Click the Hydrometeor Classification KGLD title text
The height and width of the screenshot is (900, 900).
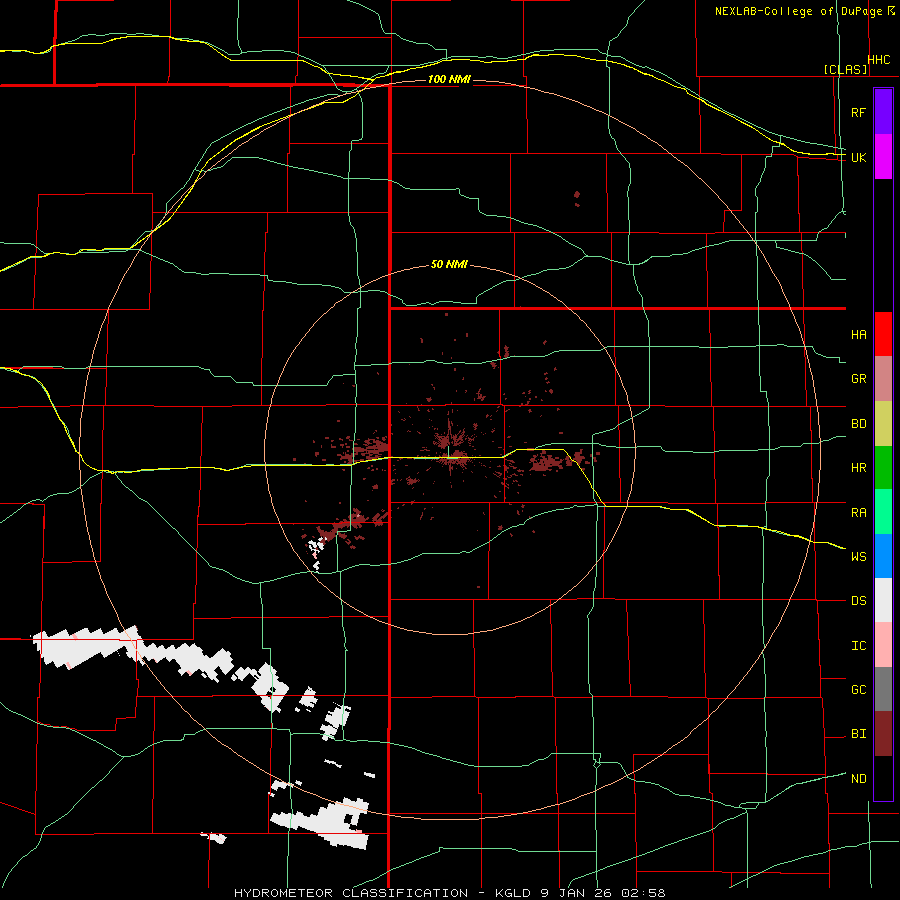[x=449, y=893]
